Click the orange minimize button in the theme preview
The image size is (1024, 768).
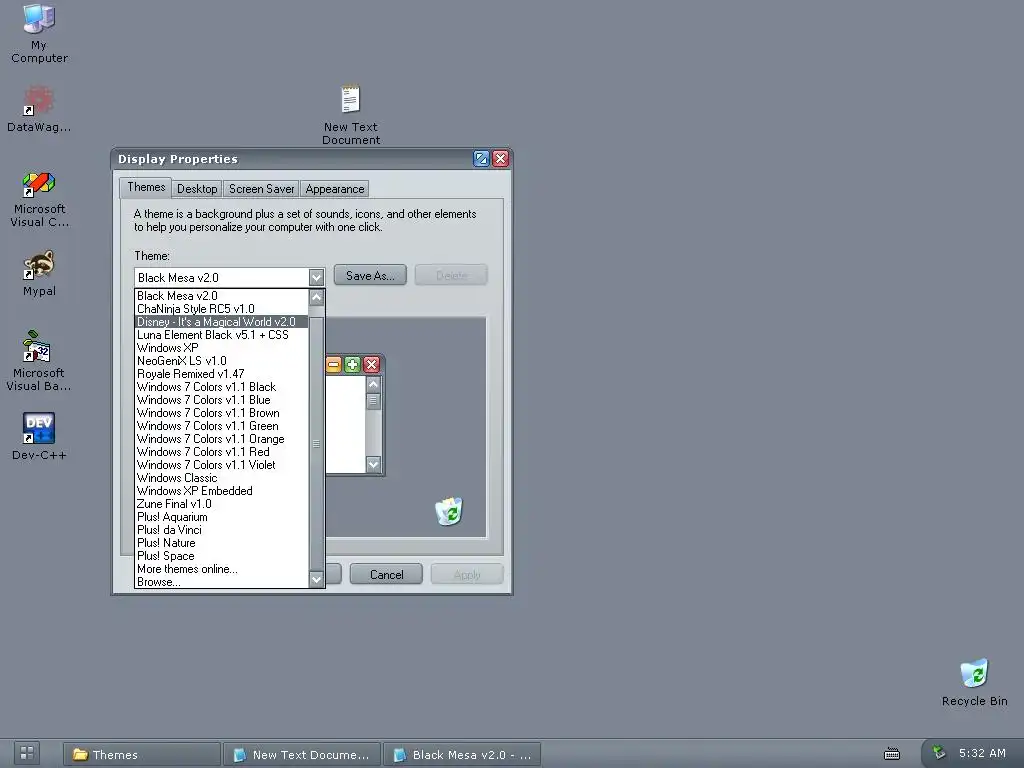click(333, 364)
